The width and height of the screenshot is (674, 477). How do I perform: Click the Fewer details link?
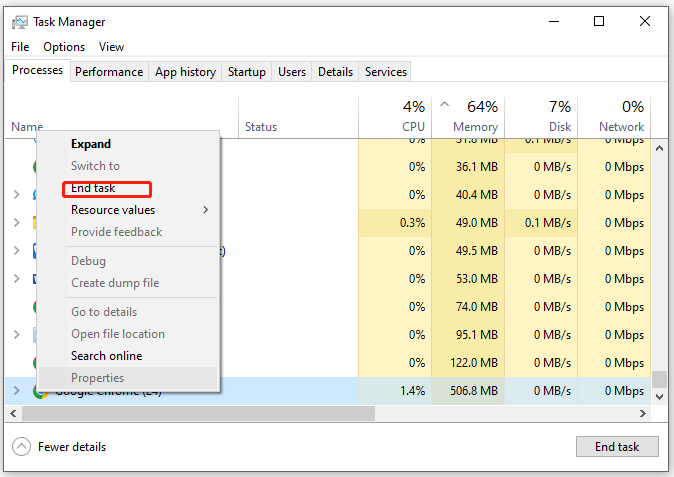click(x=72, y=447)
